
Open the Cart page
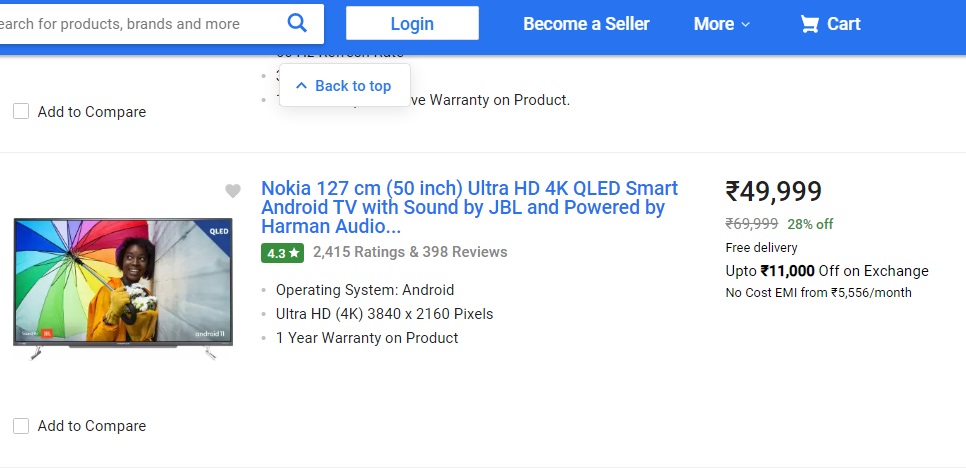843,24
